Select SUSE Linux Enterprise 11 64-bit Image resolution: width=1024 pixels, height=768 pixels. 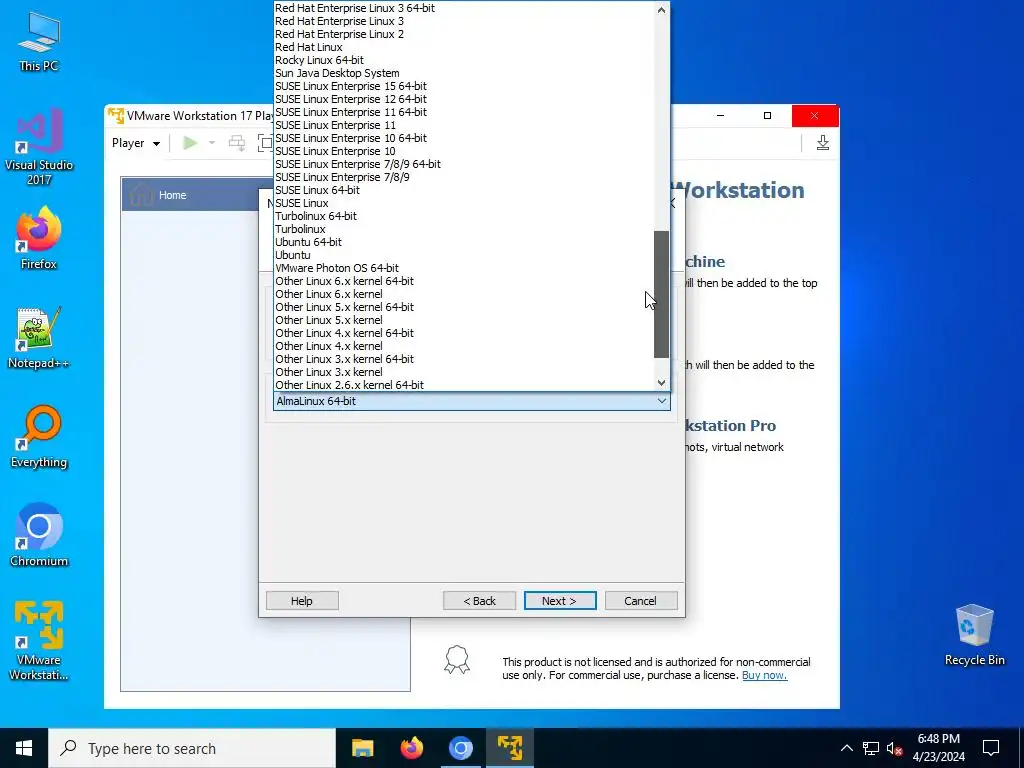464,112
